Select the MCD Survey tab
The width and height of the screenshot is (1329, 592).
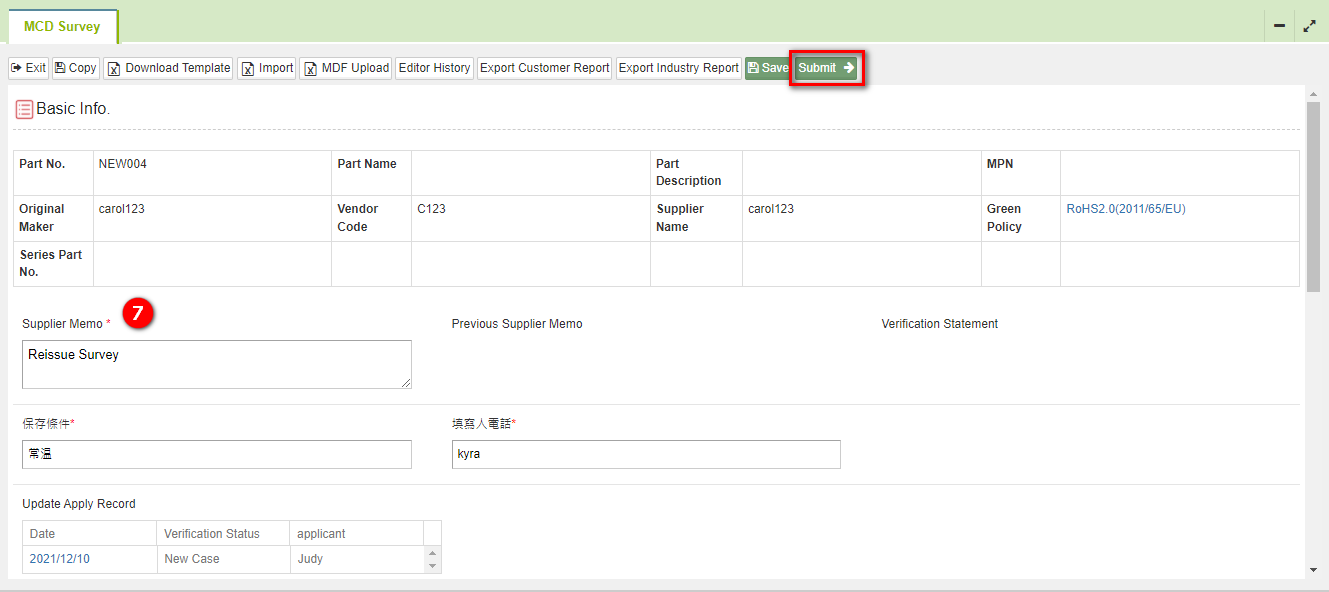tap(62, 27)
